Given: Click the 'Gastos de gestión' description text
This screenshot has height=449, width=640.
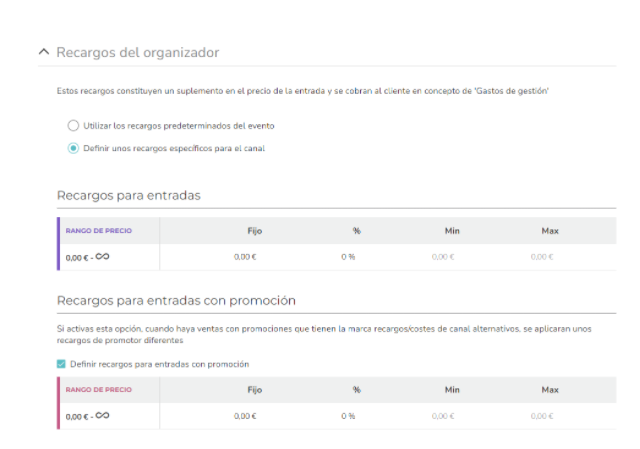Looking at the screenshot, I should point(302,91).
